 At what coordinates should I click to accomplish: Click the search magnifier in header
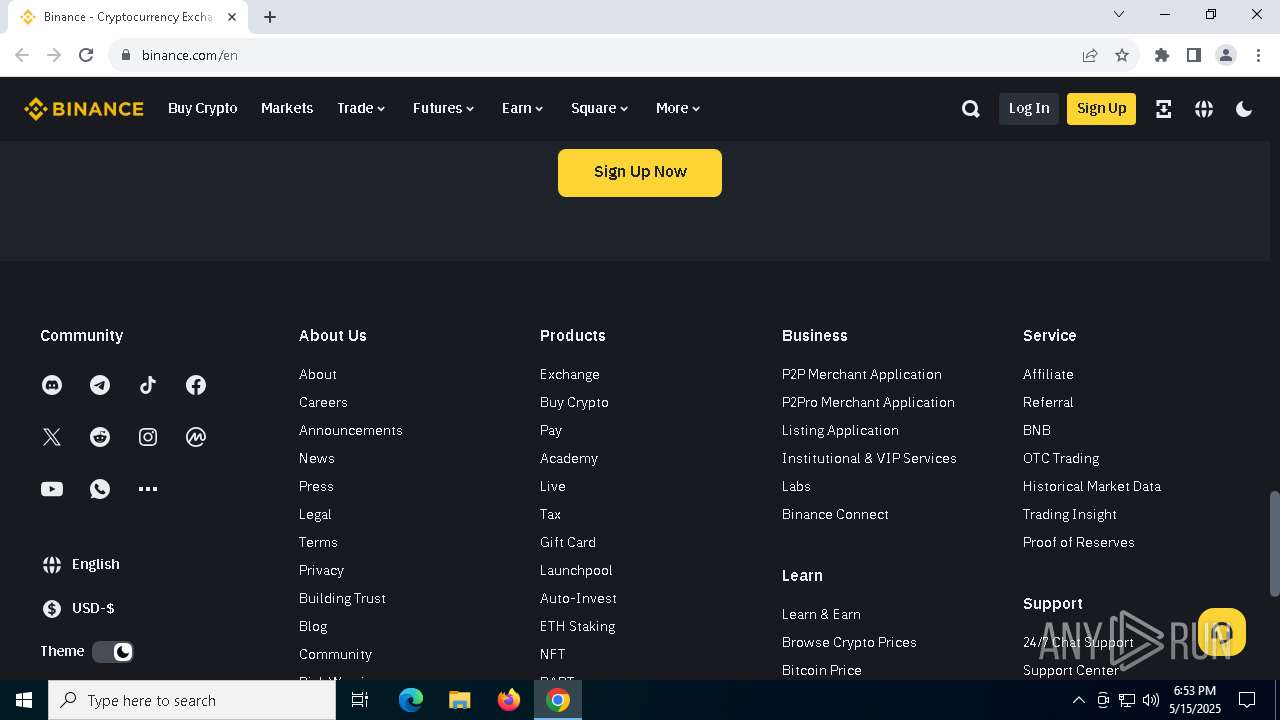click(x=970, y=109)
